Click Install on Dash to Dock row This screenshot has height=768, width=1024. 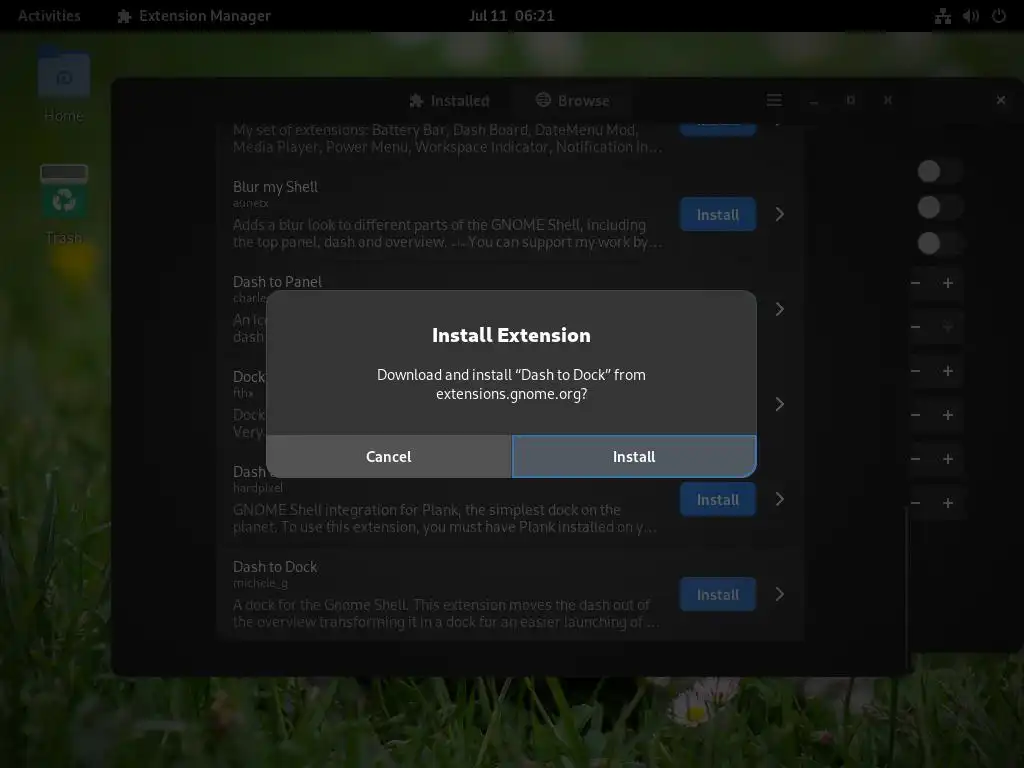(718, 594)
